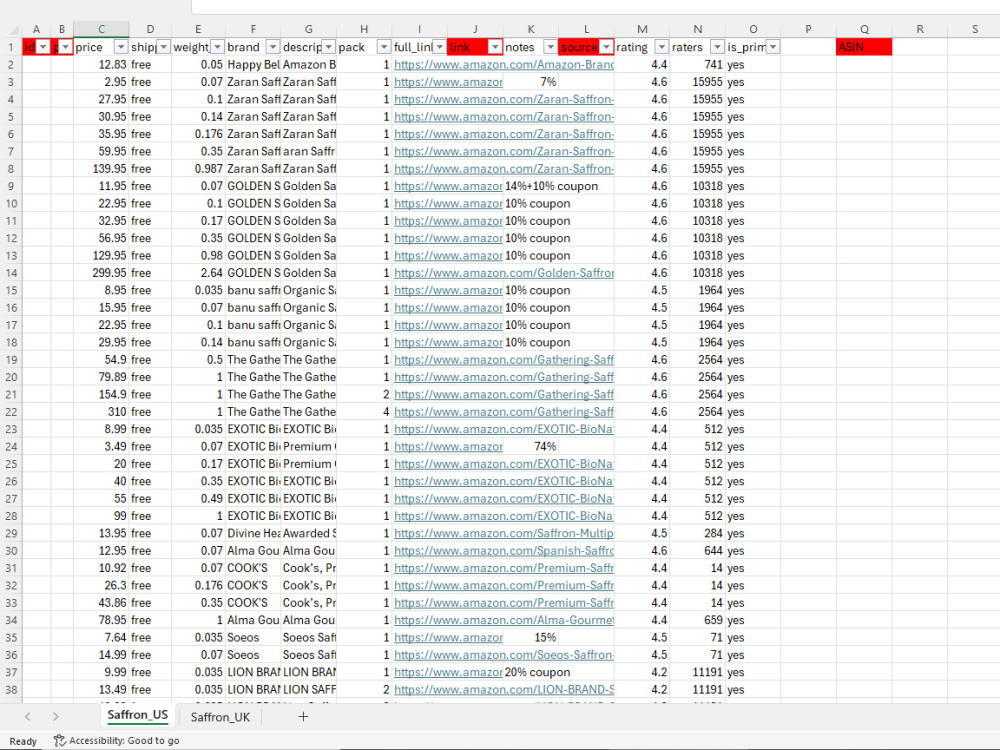The height and width of the screenshot is (750, 1000).
Task: Select the brand cell Soeos in row 35
Action: [253, 637]
